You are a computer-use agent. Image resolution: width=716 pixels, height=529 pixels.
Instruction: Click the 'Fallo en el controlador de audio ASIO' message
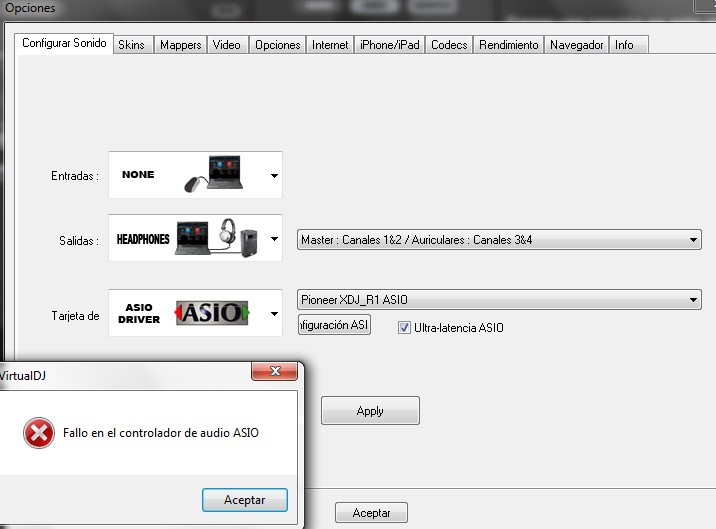coord(161,433)
